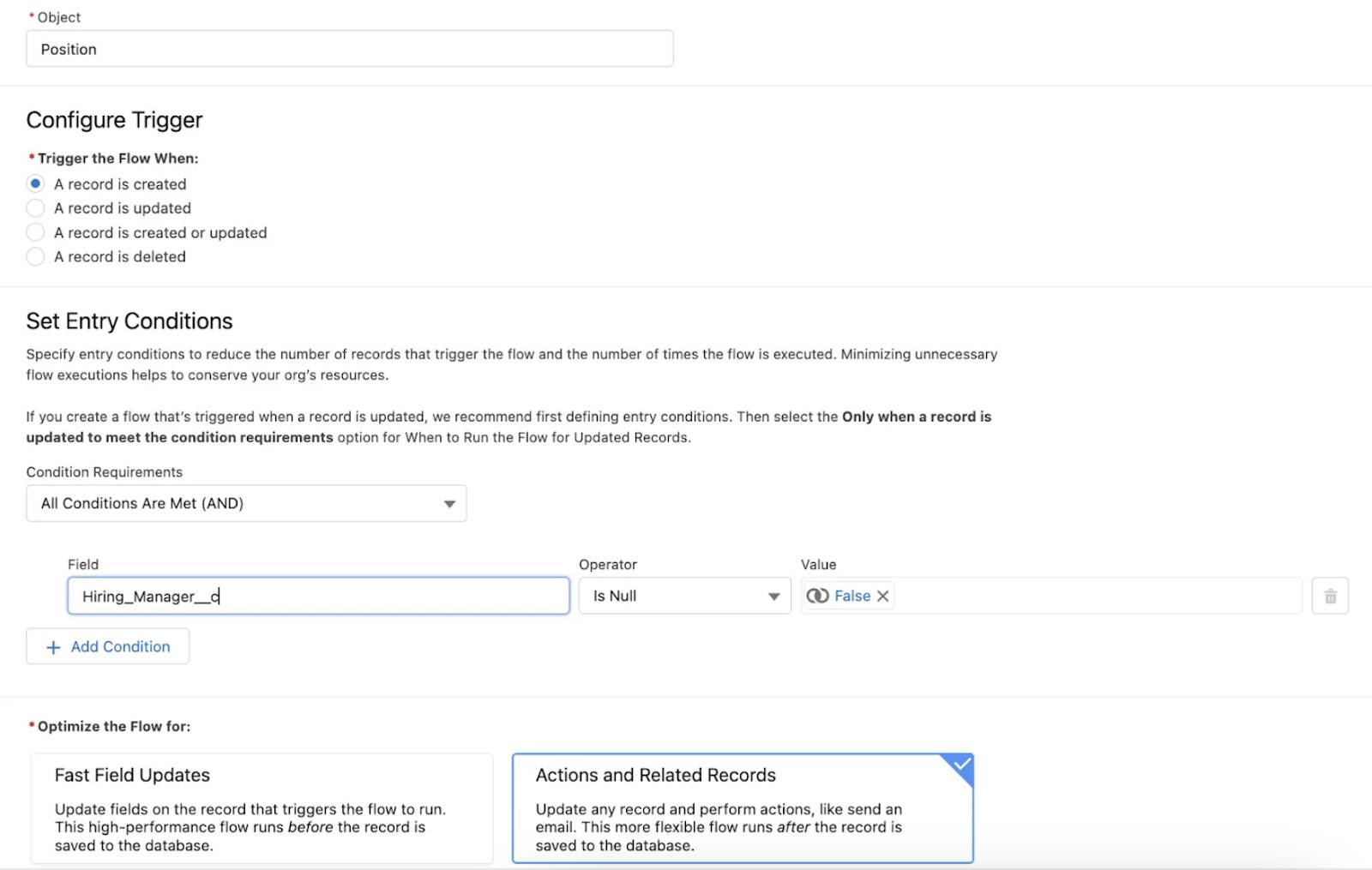The width and height of the screenshot is (1372, 870).
Task: Select the Actions and Related Records card
Action: coord(743,807)
